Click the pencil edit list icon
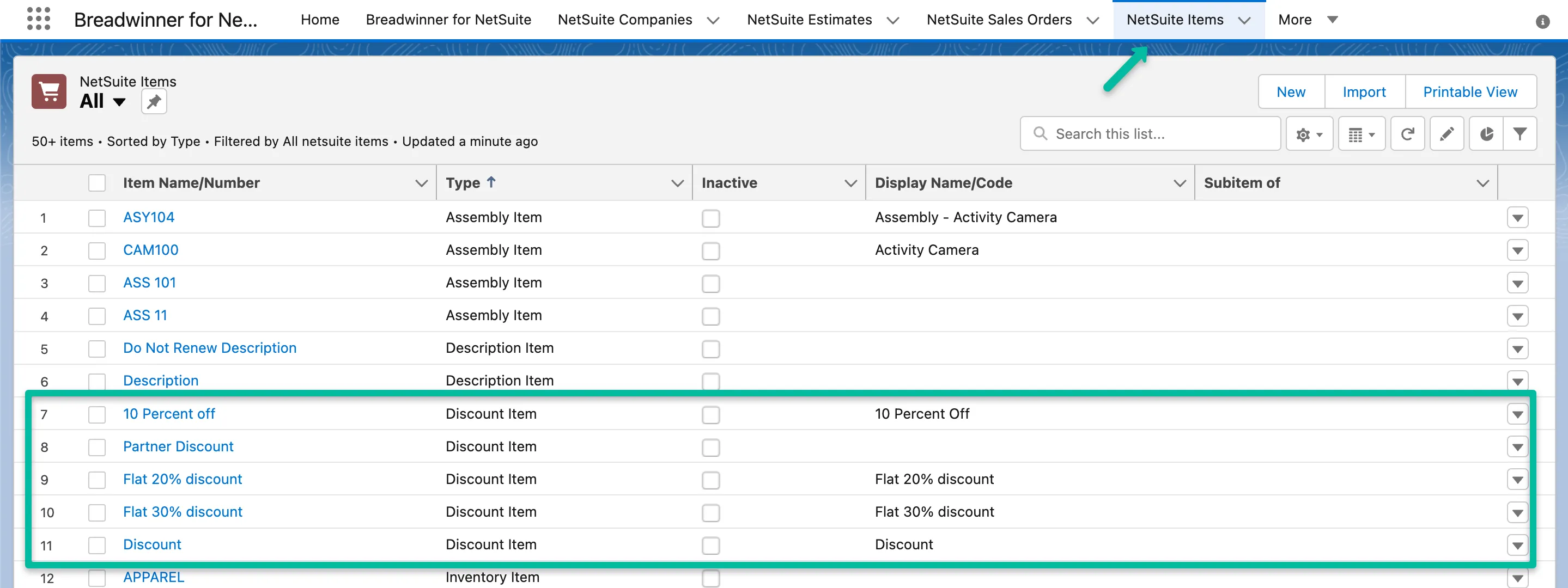The image size is (1568, 588). pyautogui.click(x=1447, y=134)
